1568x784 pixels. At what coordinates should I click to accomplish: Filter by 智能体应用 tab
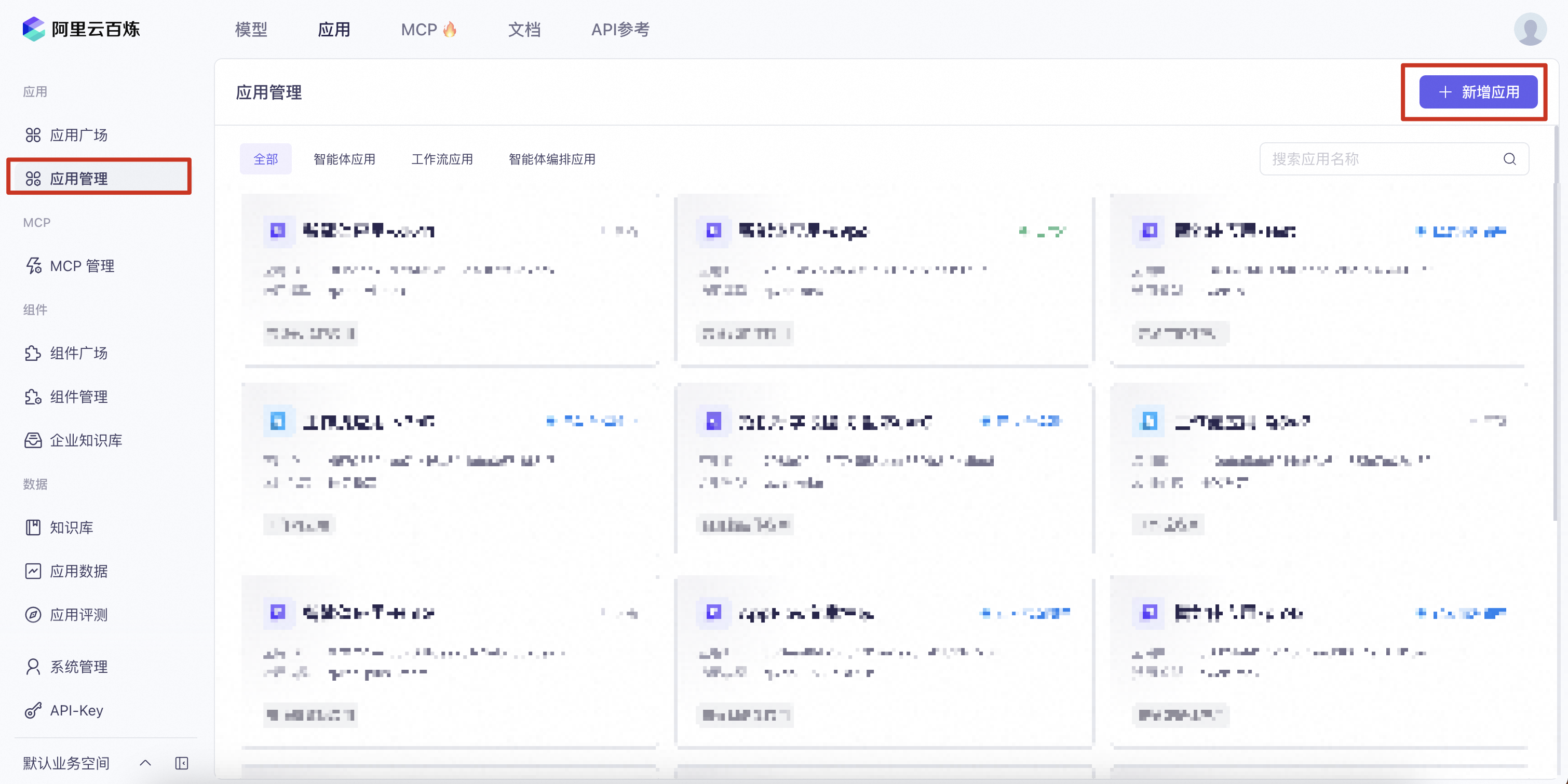(x=344, y=159)
